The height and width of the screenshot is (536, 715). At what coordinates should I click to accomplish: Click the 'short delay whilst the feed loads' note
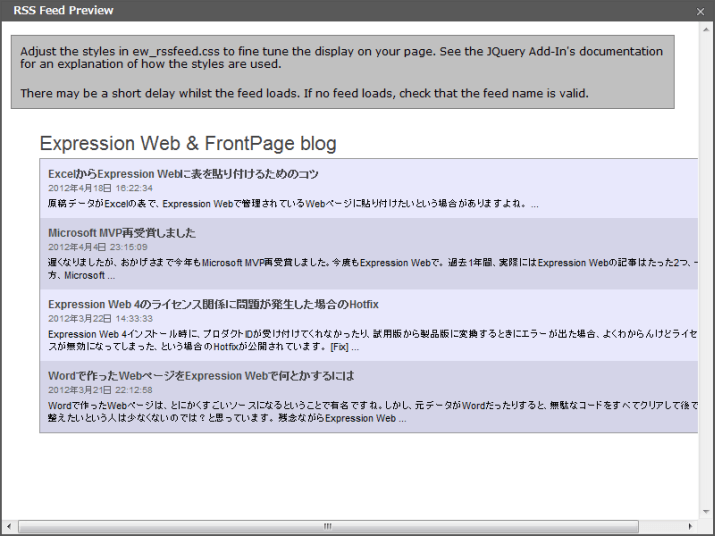pyautogui.click(x=304, y=94)
